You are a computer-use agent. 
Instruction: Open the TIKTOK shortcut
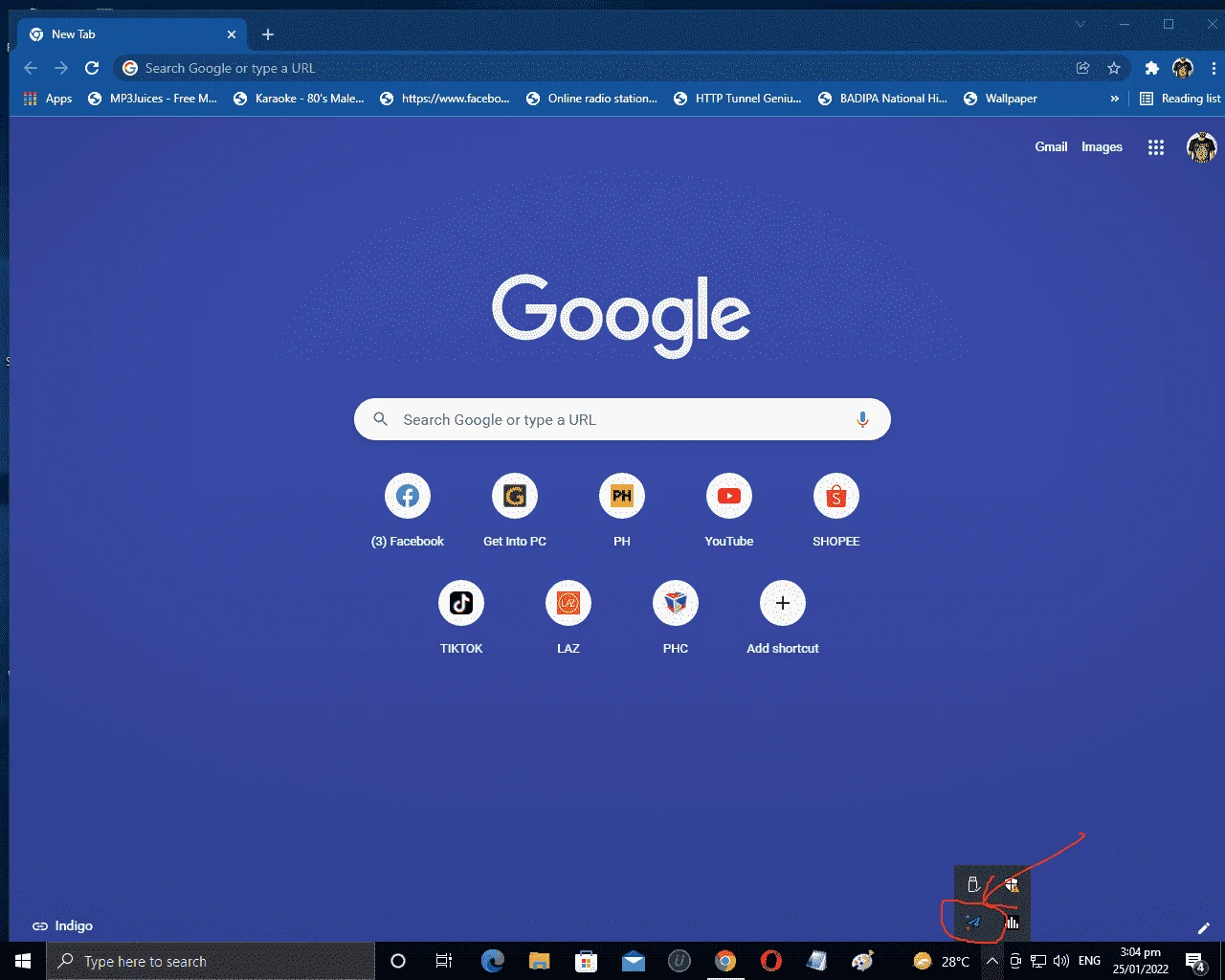pyautogui.click(x=461, y=618)
